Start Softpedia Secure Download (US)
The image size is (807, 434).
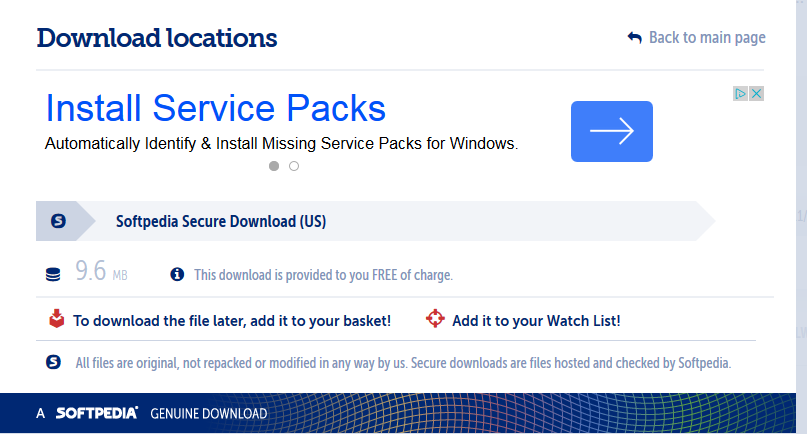[x=221, y=221]
